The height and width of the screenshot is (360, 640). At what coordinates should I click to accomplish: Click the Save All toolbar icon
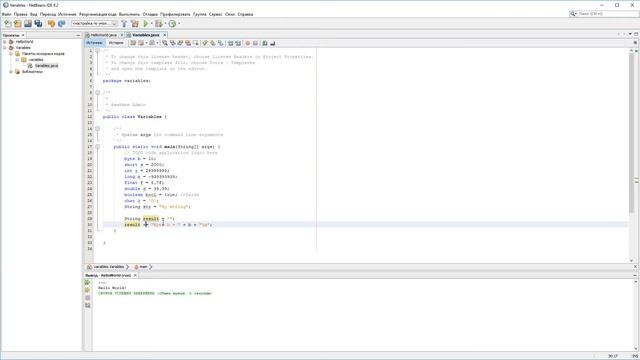(38, 24)
